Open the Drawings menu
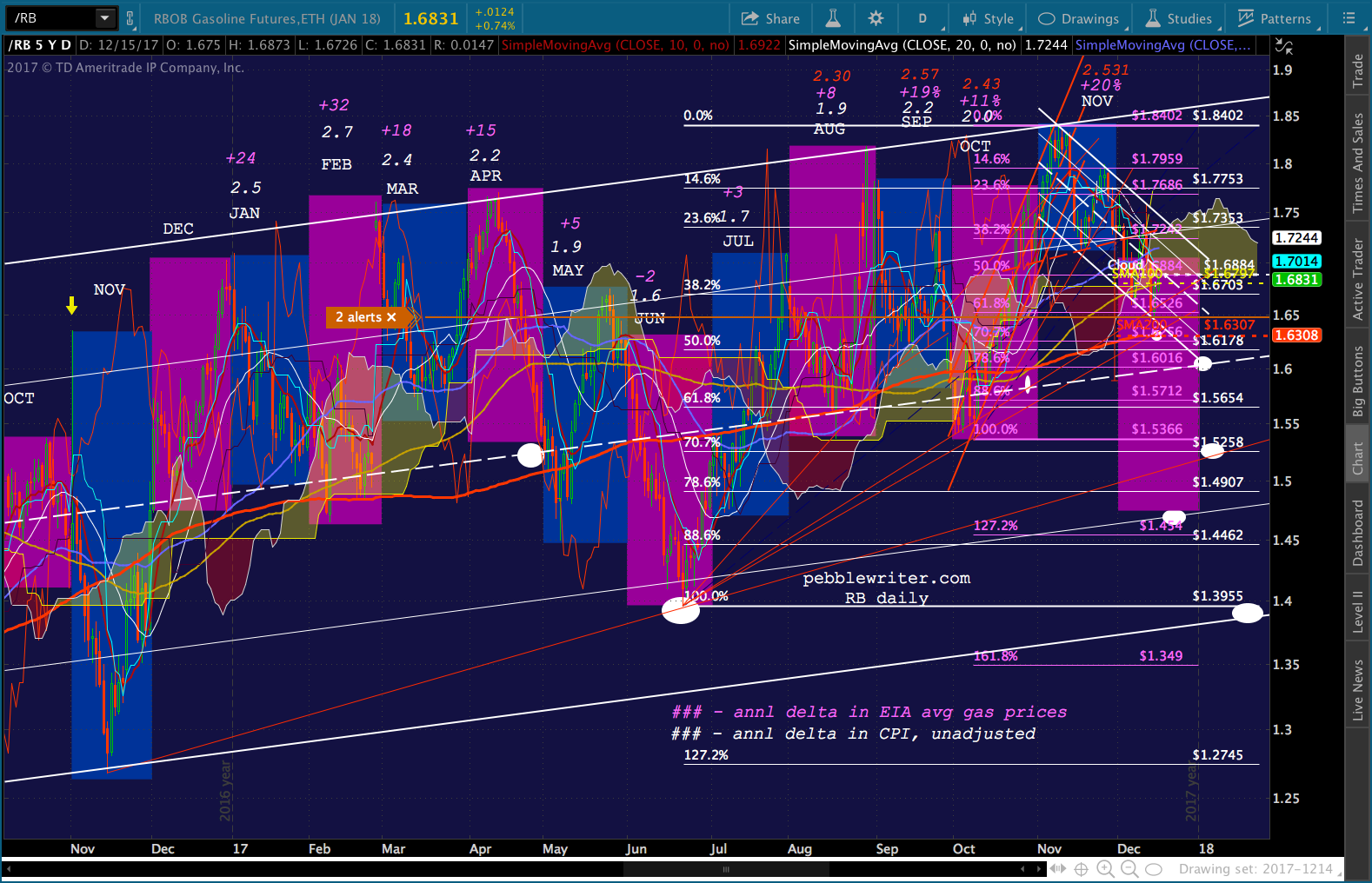Screen dimensions: 1372x883 [x=1079, y=18]
